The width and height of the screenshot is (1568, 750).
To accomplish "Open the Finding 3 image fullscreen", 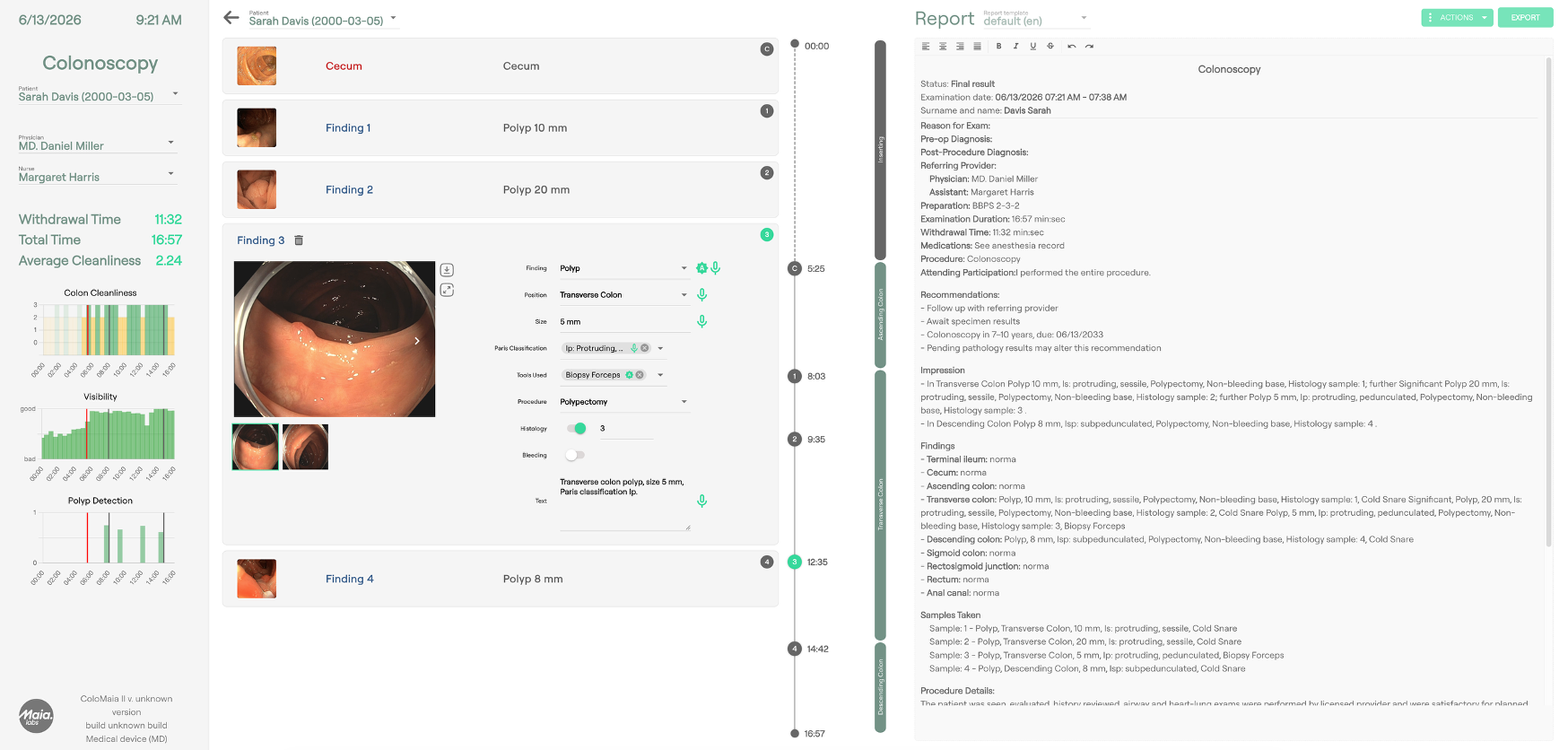I will click(447, 290).
